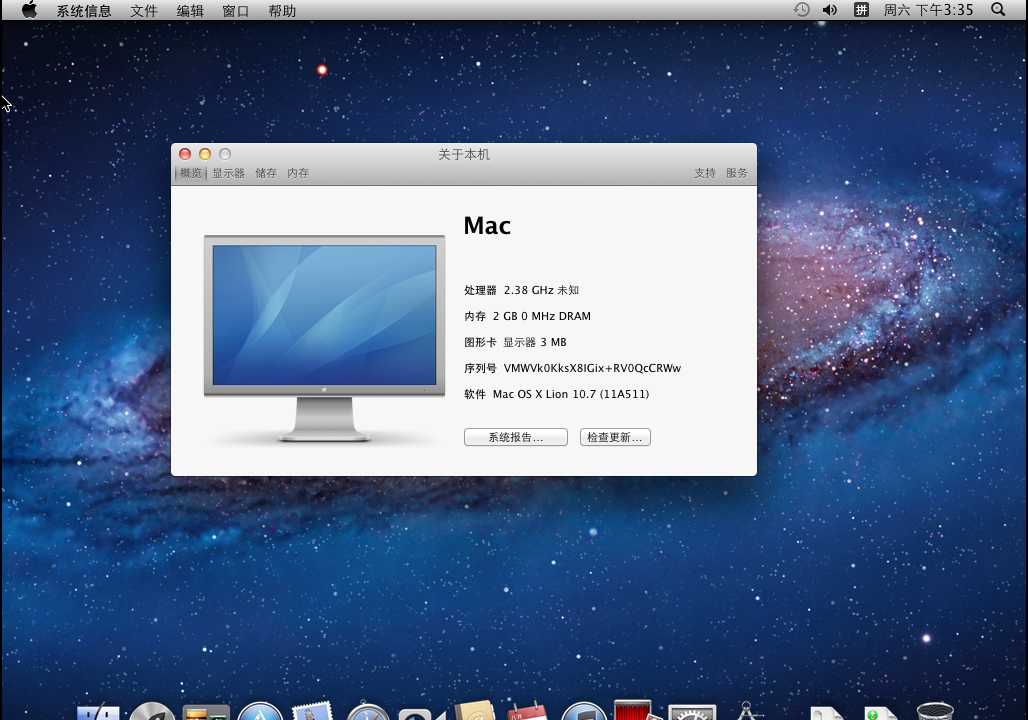Image resolution: width=1028 pixels, height=720 pixels.
Task: Click the 系统报告… button
Action: tap(516, 437)
